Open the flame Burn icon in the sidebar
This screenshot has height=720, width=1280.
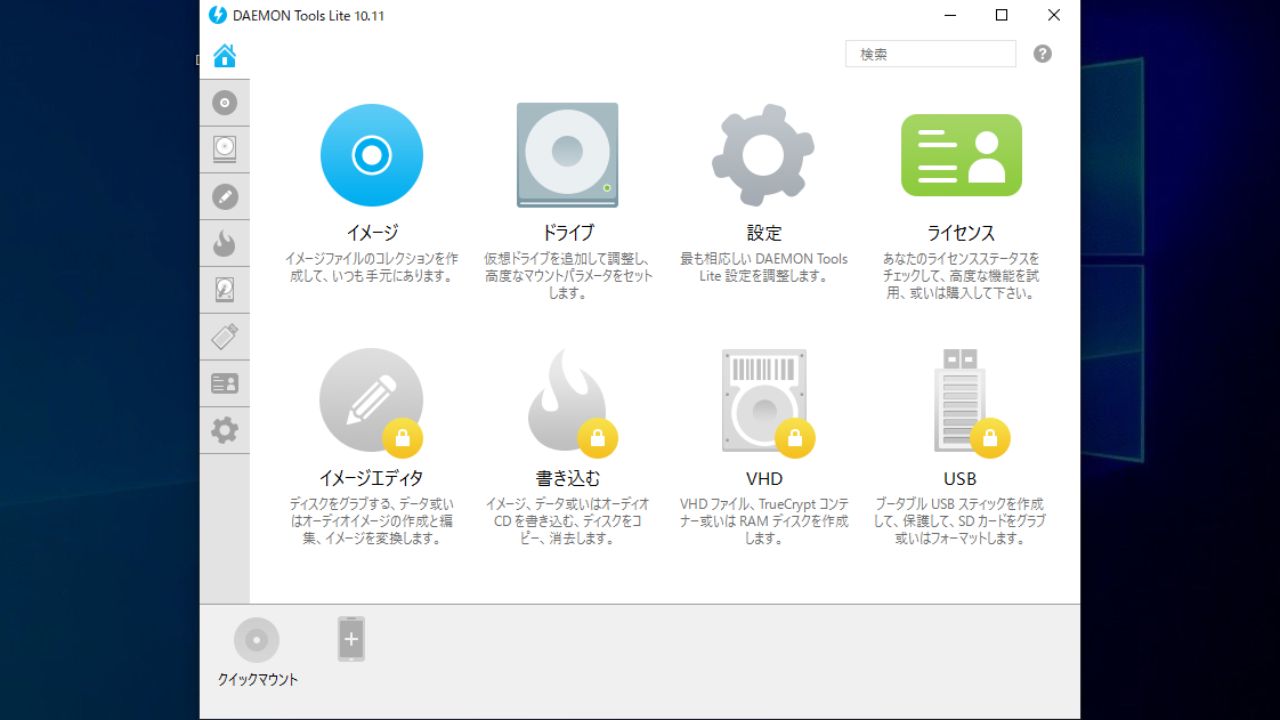tap(224, 243)
